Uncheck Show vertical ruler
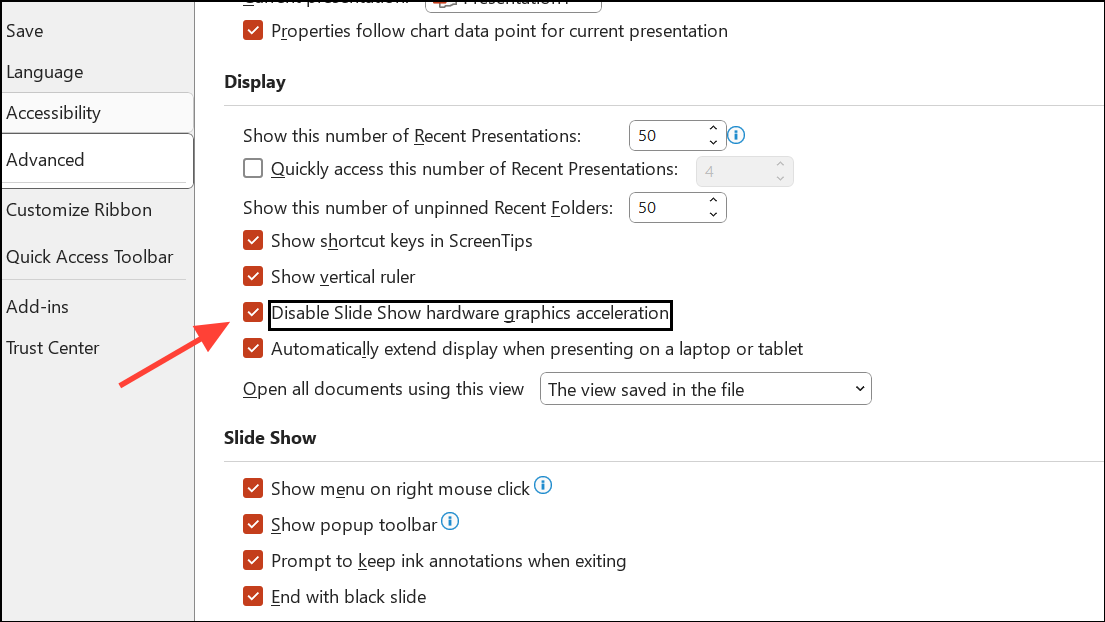Screen dimensions: 1105x622 pyautogui.click(x=253, y=276)
